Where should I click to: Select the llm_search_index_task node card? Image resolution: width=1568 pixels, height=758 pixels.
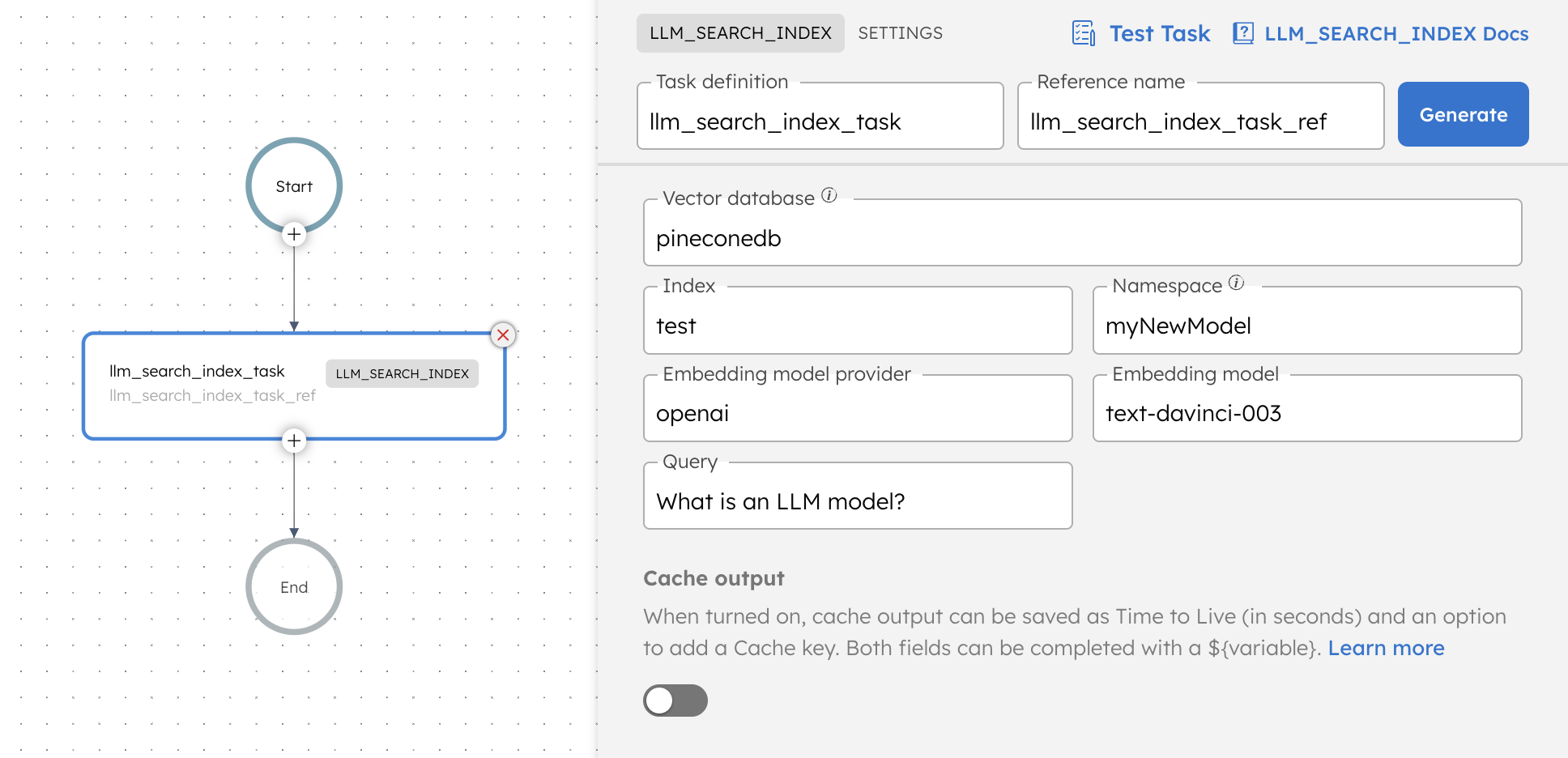pos(294,386)
